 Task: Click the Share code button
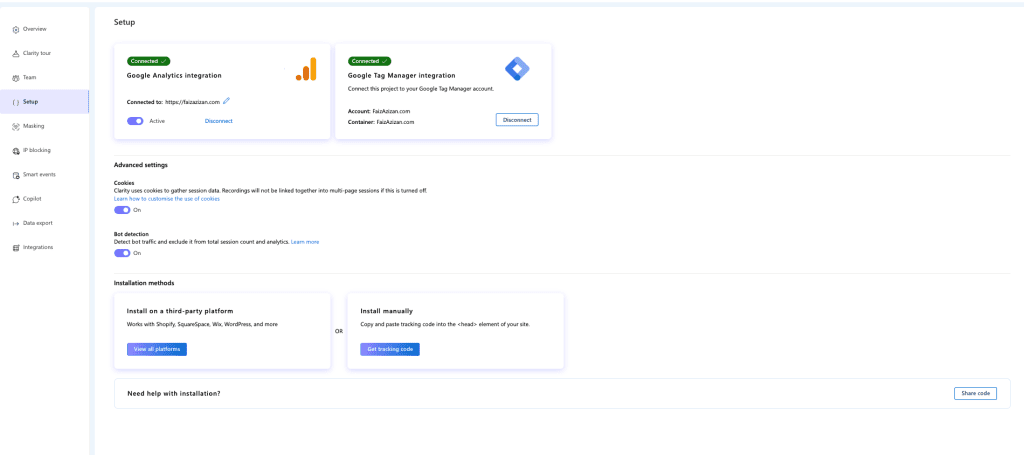[x=974, y=393]
